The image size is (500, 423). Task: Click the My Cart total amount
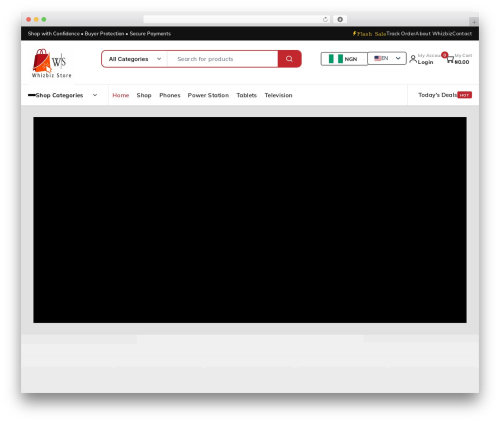462,62
